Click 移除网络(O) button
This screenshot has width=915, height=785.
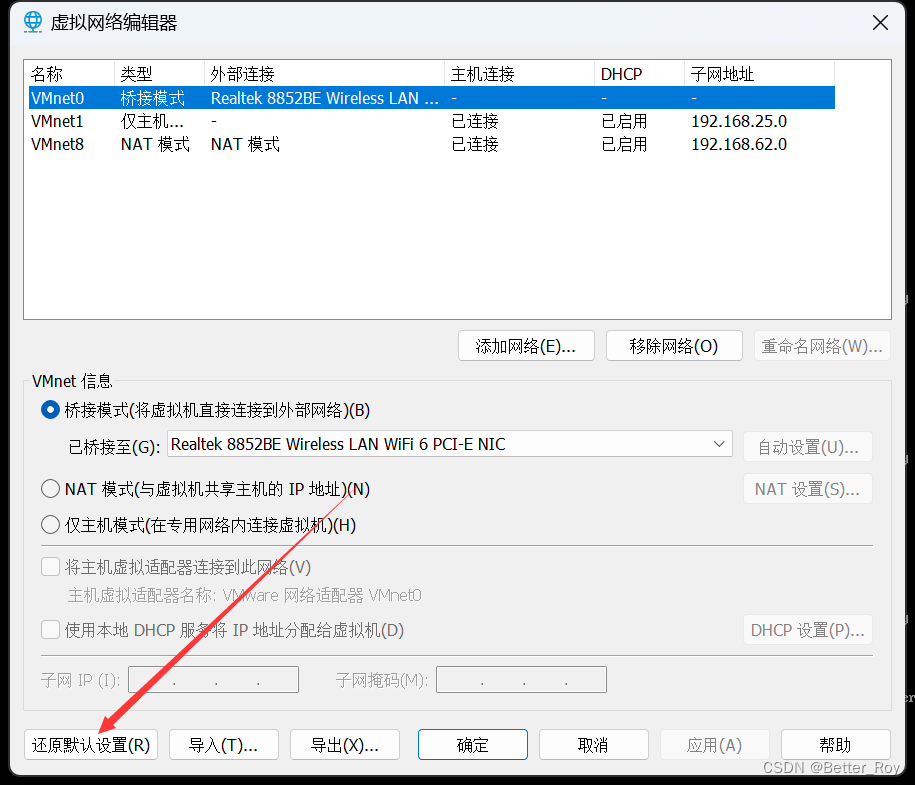[674, 346]
